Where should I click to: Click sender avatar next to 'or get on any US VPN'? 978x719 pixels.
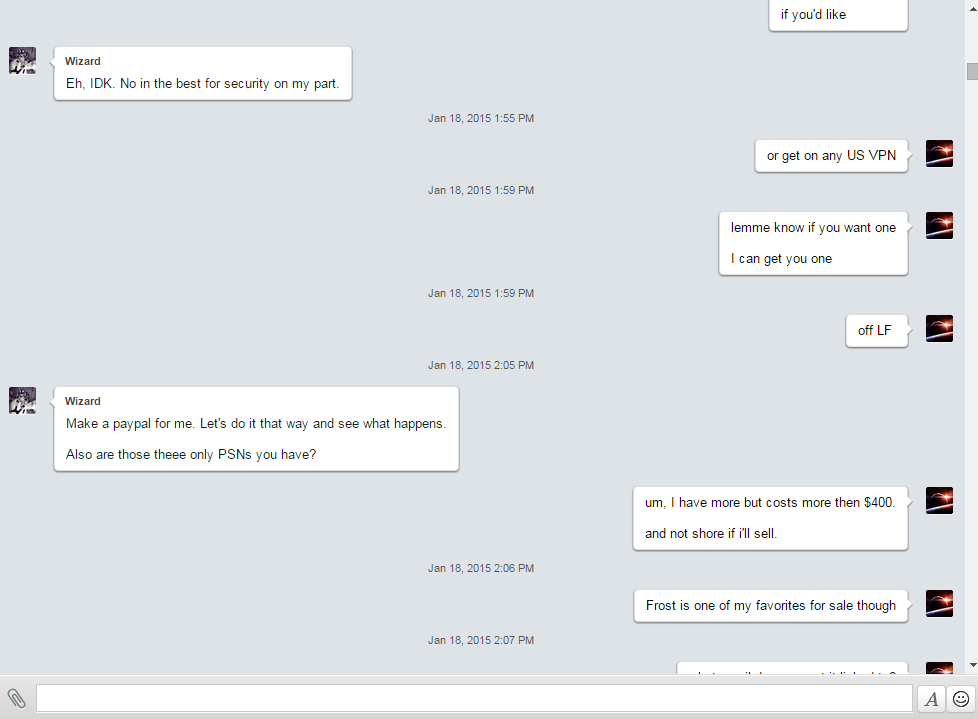click(939, 153)
